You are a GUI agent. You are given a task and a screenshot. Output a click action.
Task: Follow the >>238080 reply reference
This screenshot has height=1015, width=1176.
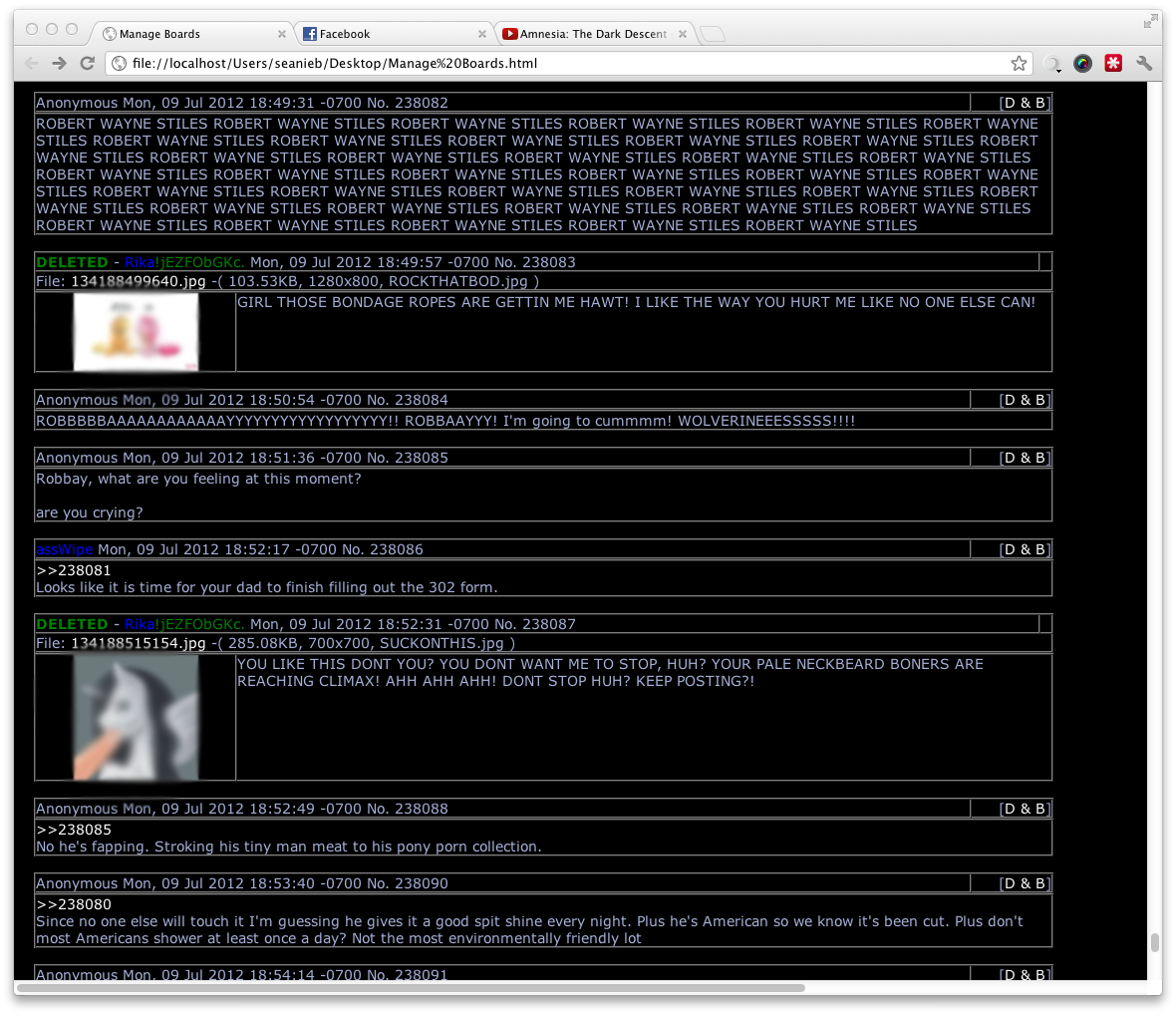(x=74, y=904)
